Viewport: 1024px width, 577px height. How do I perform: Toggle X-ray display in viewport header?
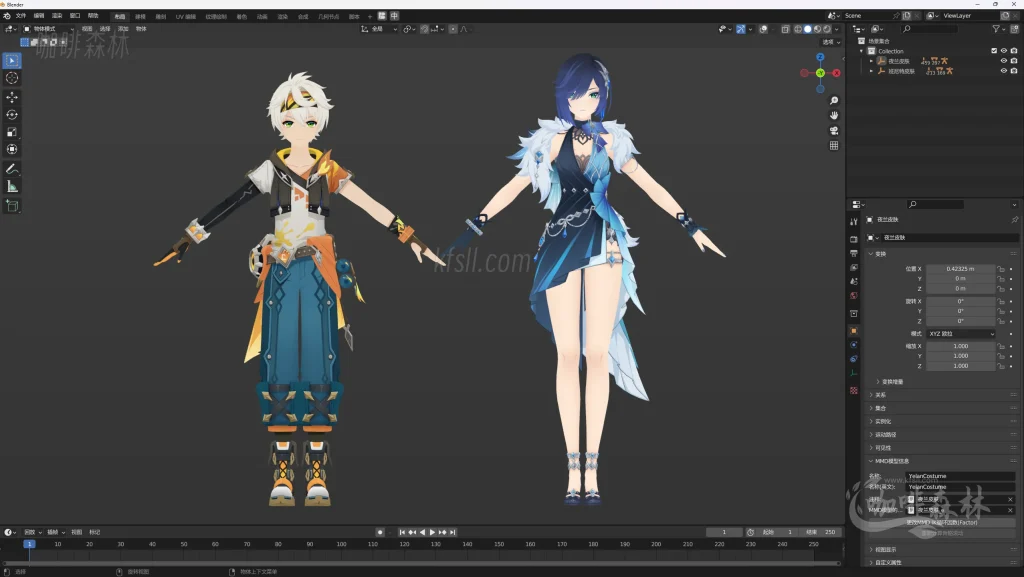coord(786,29)
